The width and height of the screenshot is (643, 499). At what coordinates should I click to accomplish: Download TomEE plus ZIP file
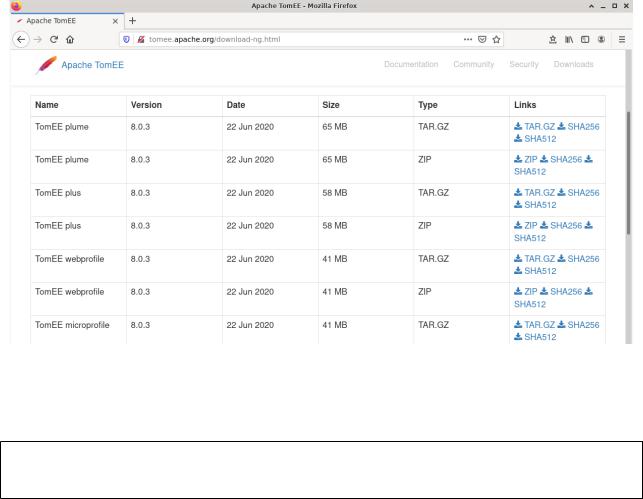click(x=526, y=226)
